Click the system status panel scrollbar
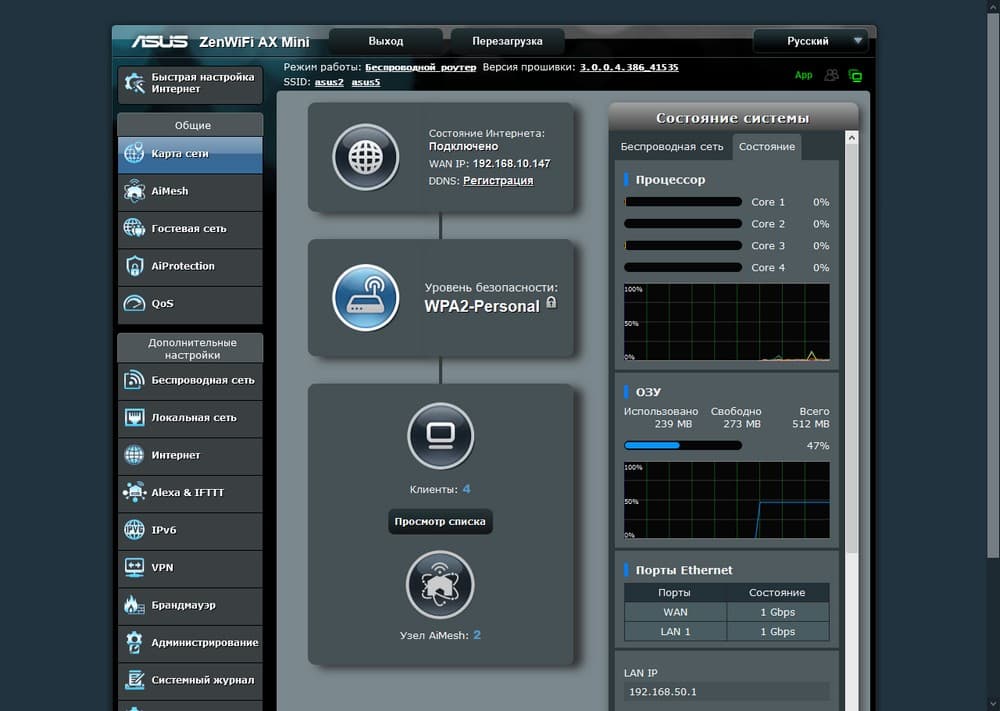Image resolution: width=1000 pixels, height=711 pixels. click(851, 349)
